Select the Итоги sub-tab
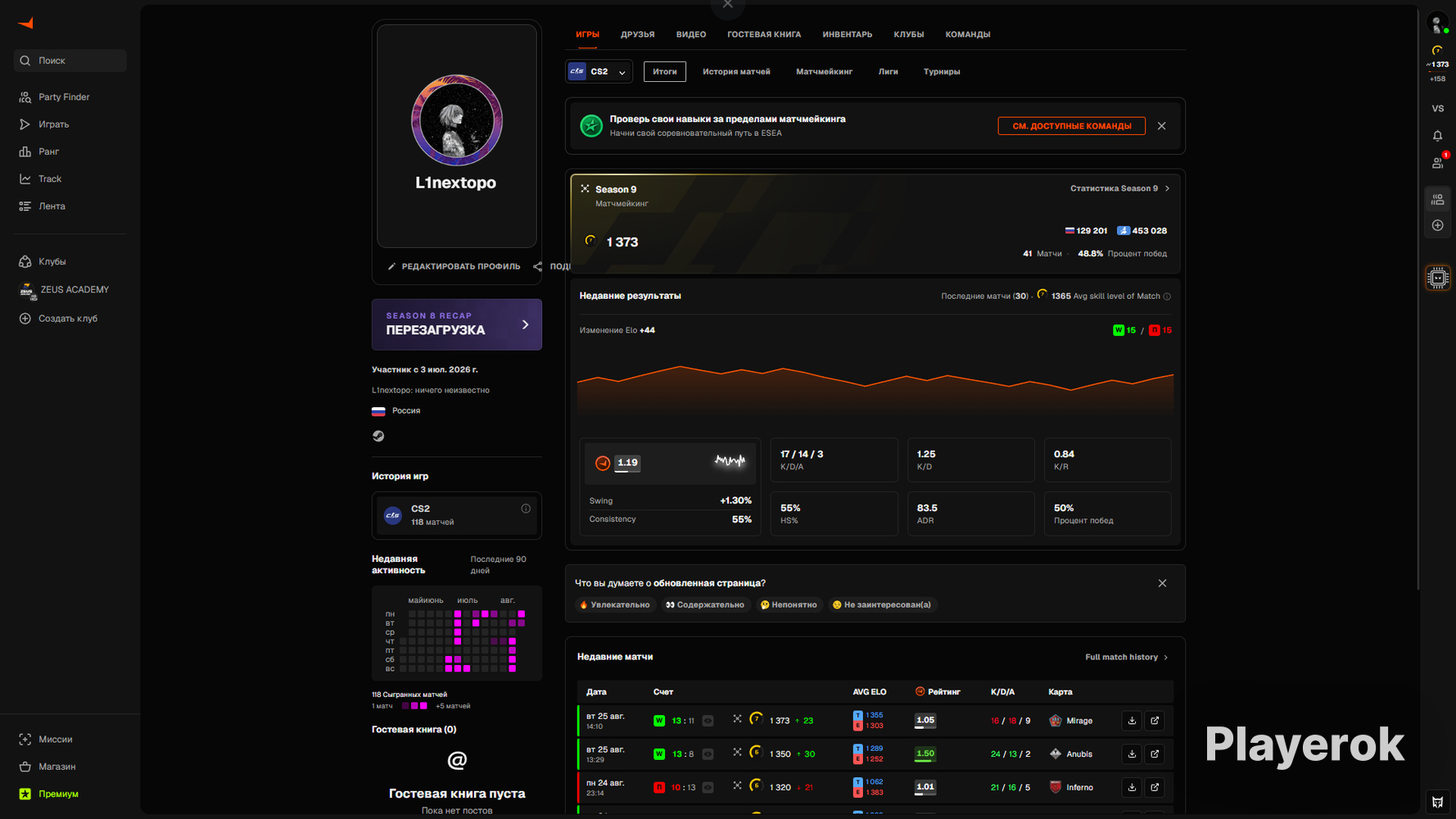This screenshot has height=819, width=1456. [665, 72]
